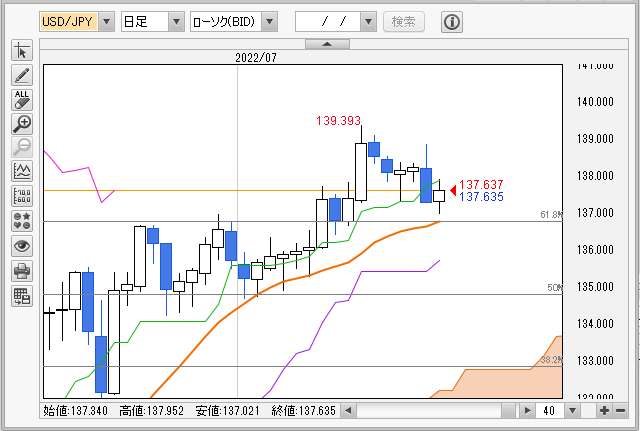
Task: Click the 61.8% Fibonacci level label
Action: (x=551, y=215)
